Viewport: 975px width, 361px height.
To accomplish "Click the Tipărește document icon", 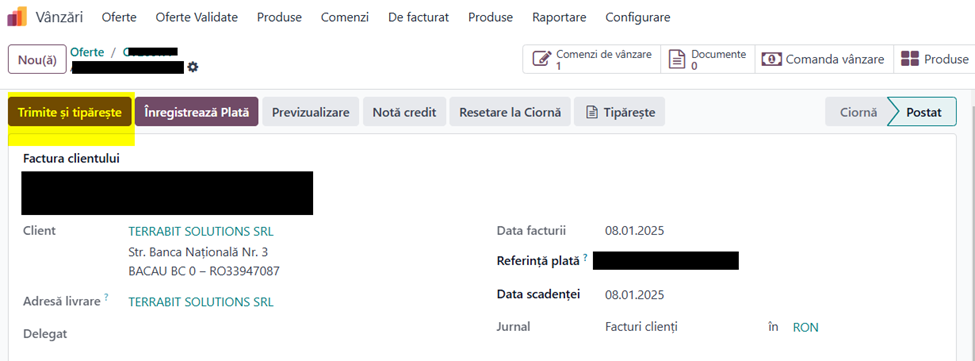I will point(592,112).
